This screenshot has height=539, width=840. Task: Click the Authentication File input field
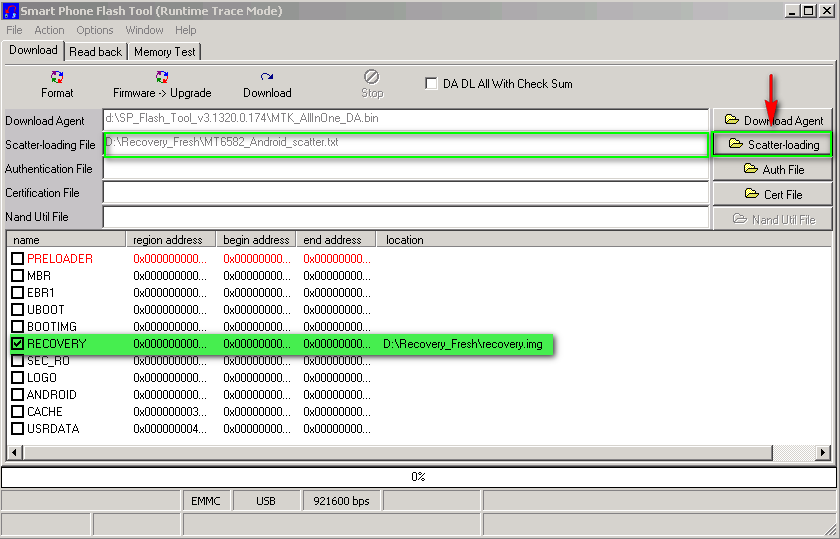(405, 169)
